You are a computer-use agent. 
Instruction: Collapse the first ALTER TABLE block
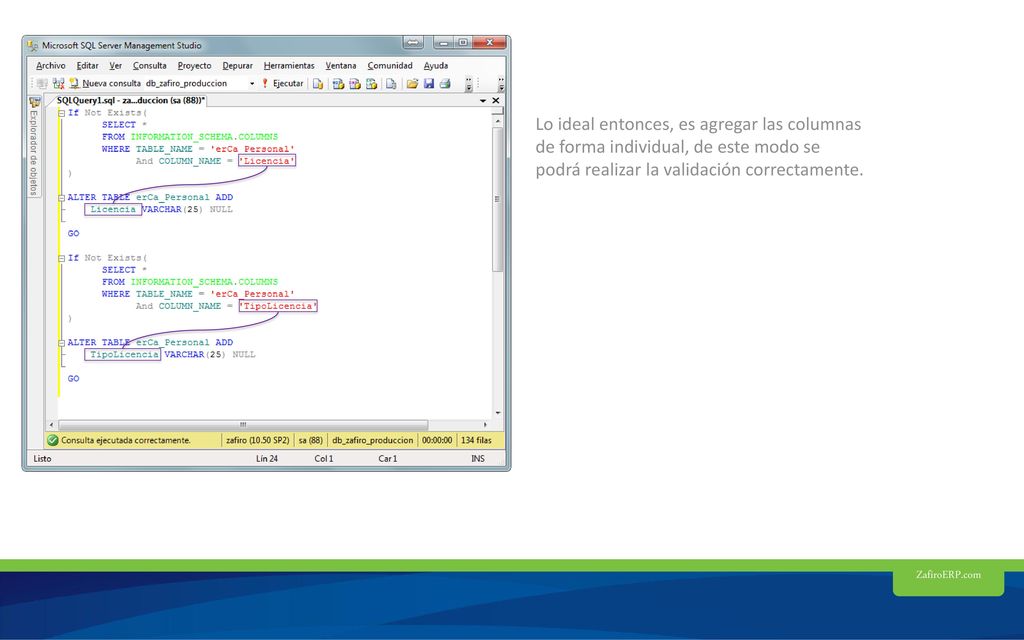tap(61, 197)
